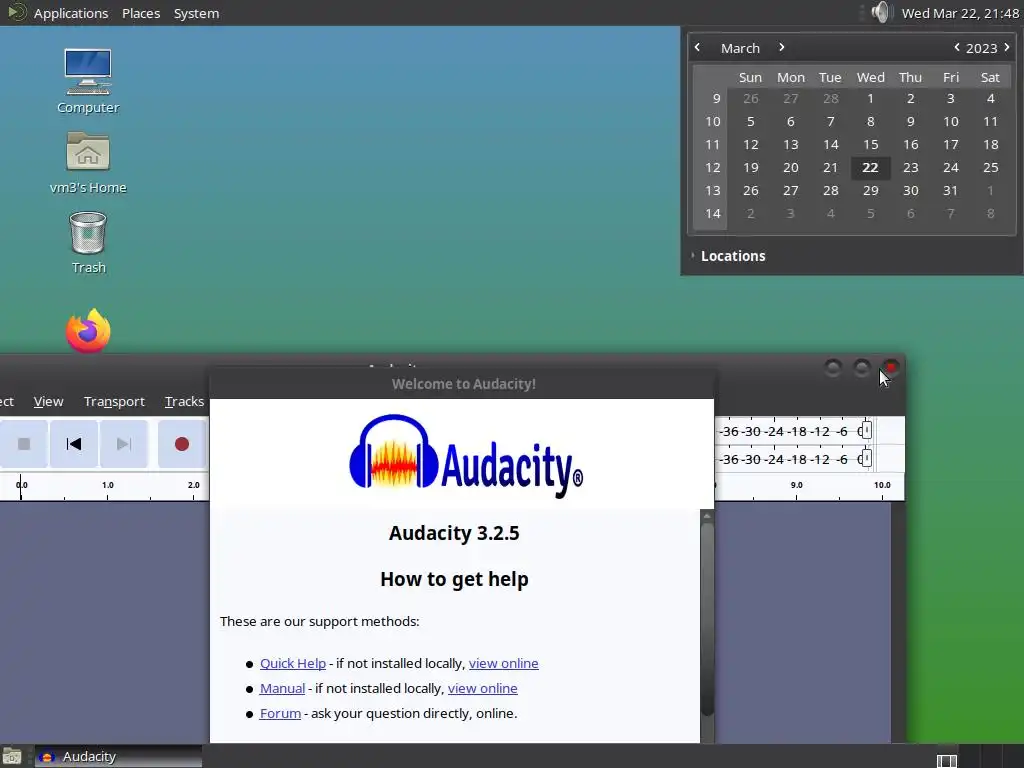Click the welcome dialog vertical scrollbar
1024x768 pixels.
point(707,617)
